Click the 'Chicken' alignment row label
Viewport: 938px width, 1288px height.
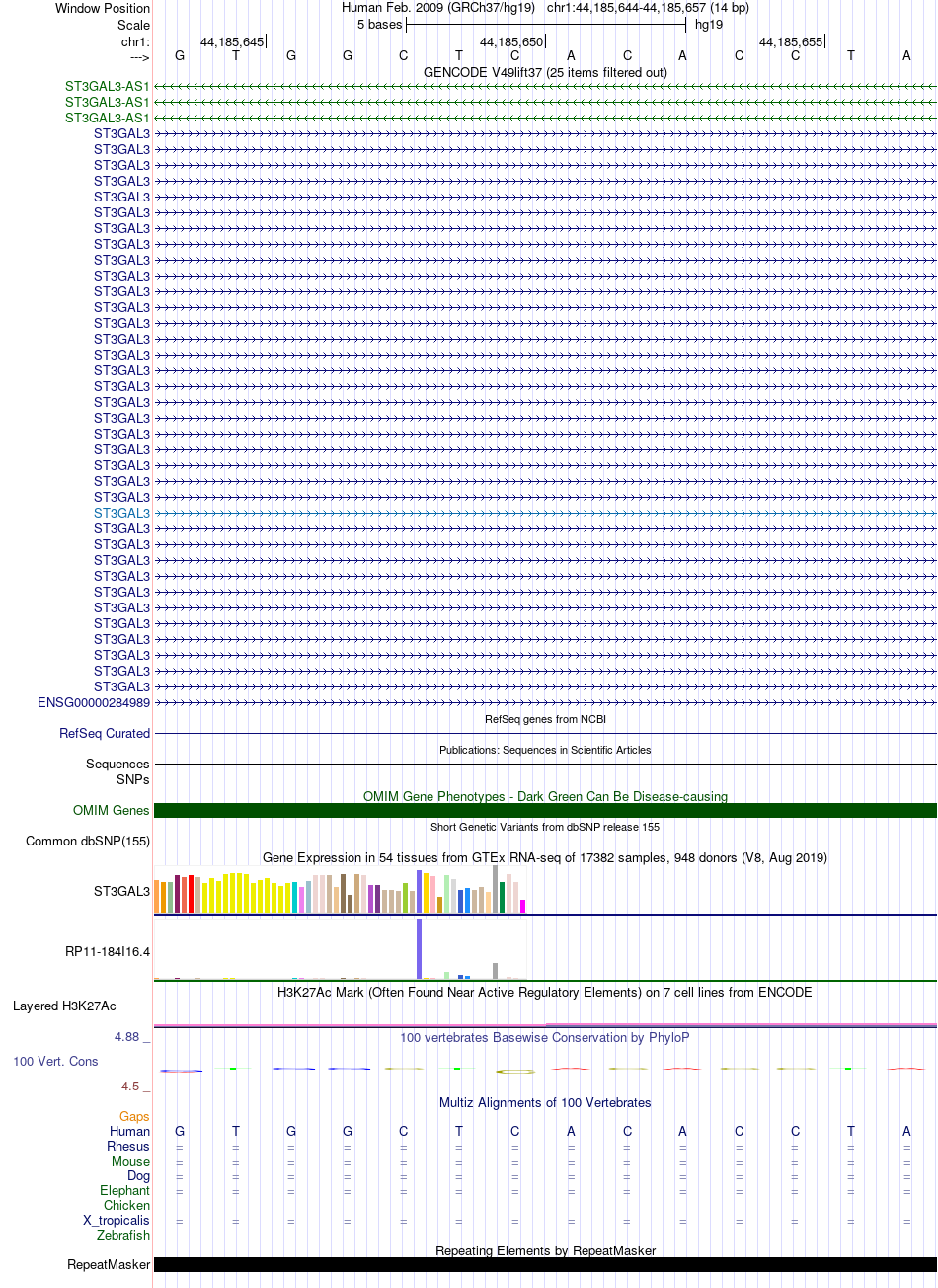pos(127,1206)
